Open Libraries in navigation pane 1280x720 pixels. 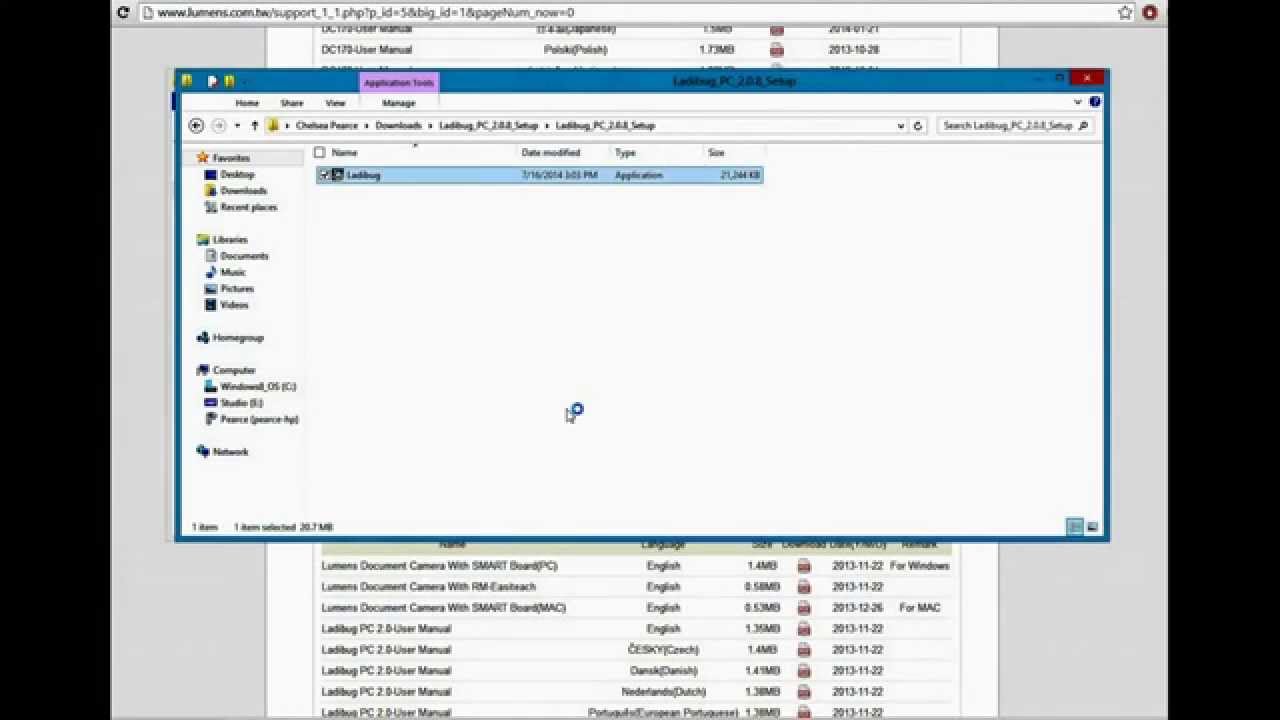click(x=229, y=239)
